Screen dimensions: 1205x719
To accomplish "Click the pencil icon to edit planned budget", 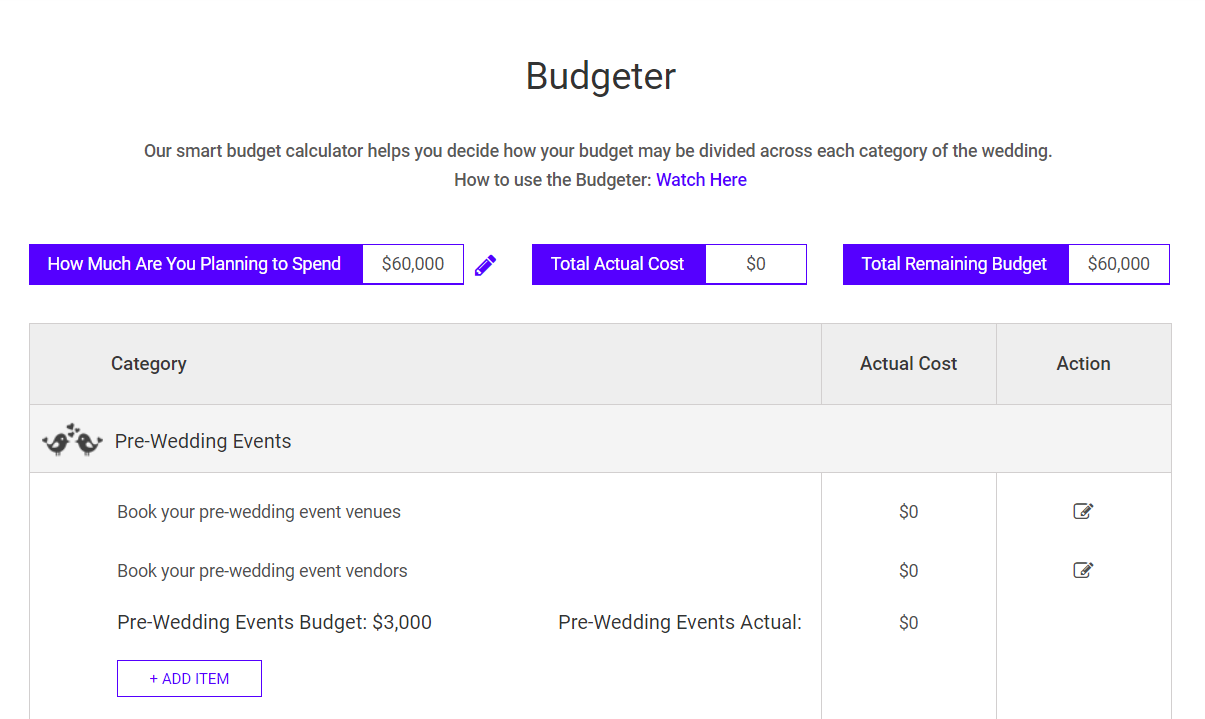I will (485, 265).
